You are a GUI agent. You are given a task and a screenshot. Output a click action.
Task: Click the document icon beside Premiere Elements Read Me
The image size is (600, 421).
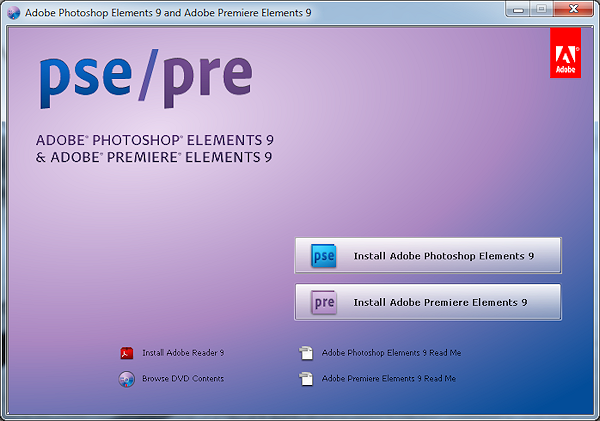tap(305, 379)
